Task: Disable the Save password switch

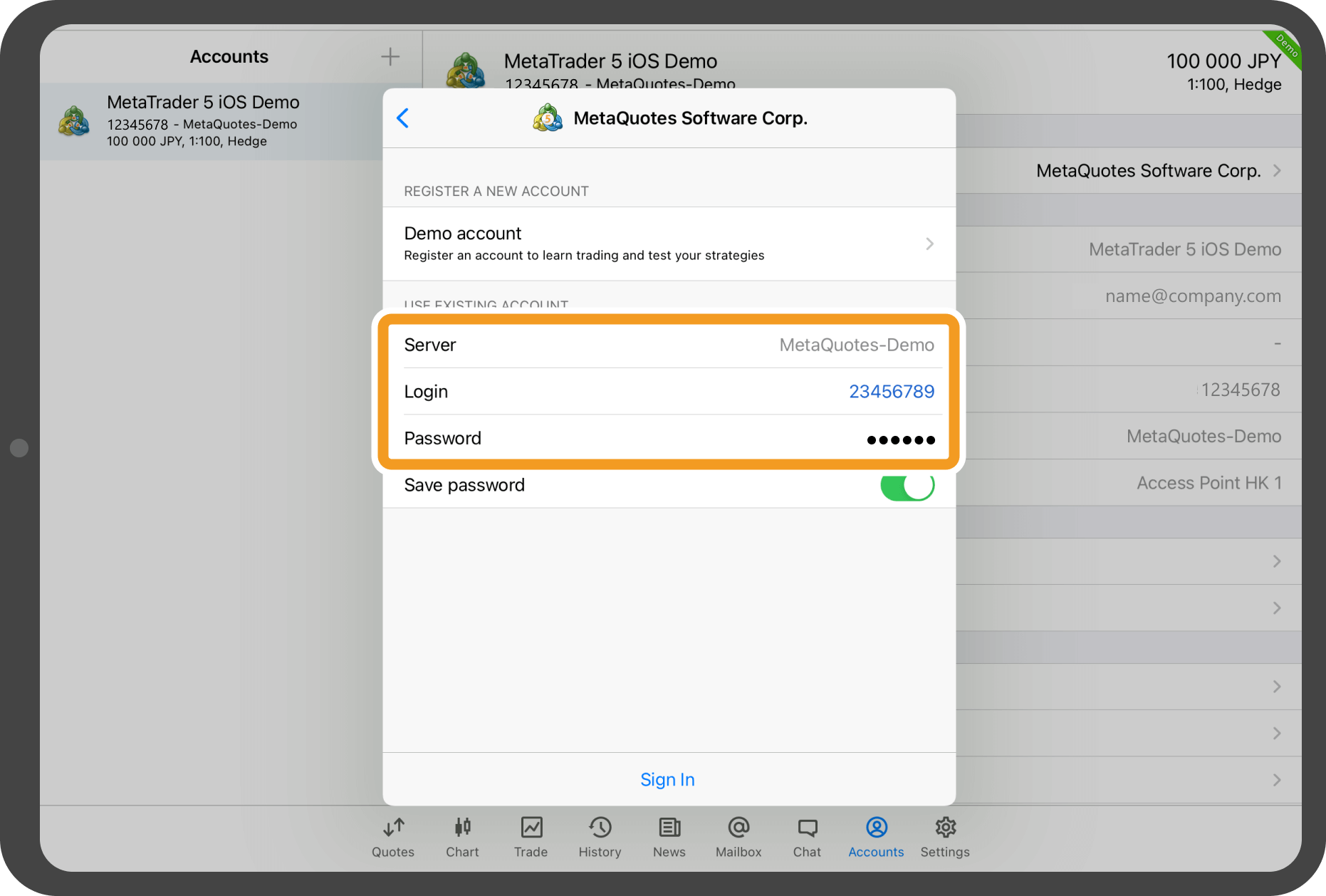Action: (x=907, y=486)
